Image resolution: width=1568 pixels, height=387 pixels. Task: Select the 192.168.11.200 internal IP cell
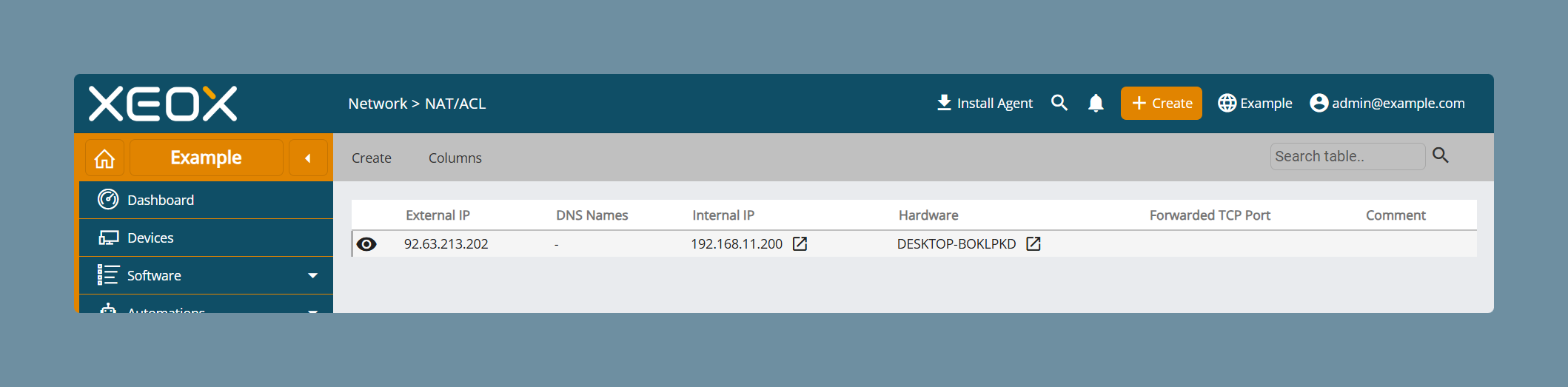pyautogui.click(x=737, y=244)
